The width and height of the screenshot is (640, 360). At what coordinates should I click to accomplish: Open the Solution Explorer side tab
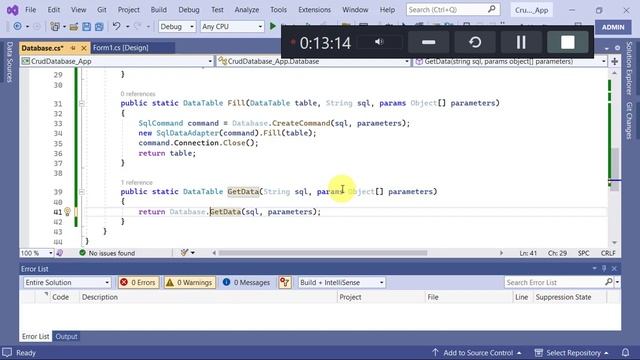(629, 68)
